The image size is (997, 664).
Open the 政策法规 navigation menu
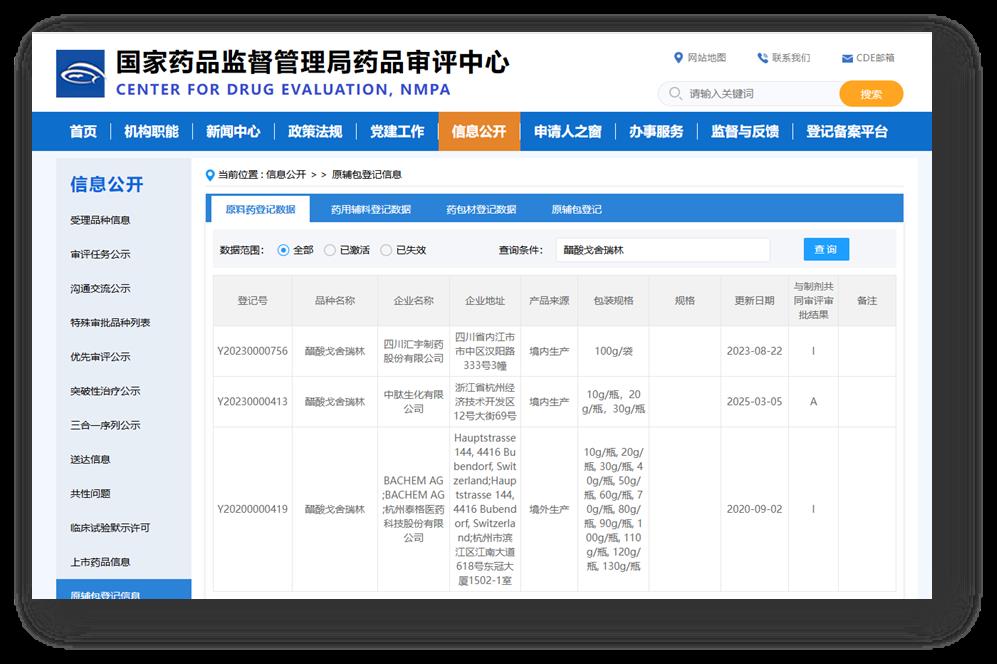point(315,132)
